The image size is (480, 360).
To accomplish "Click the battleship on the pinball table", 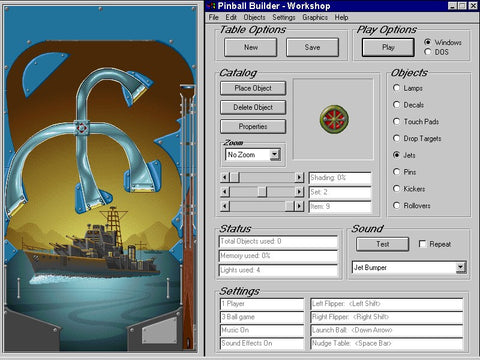I will click(x=92, y=248).
